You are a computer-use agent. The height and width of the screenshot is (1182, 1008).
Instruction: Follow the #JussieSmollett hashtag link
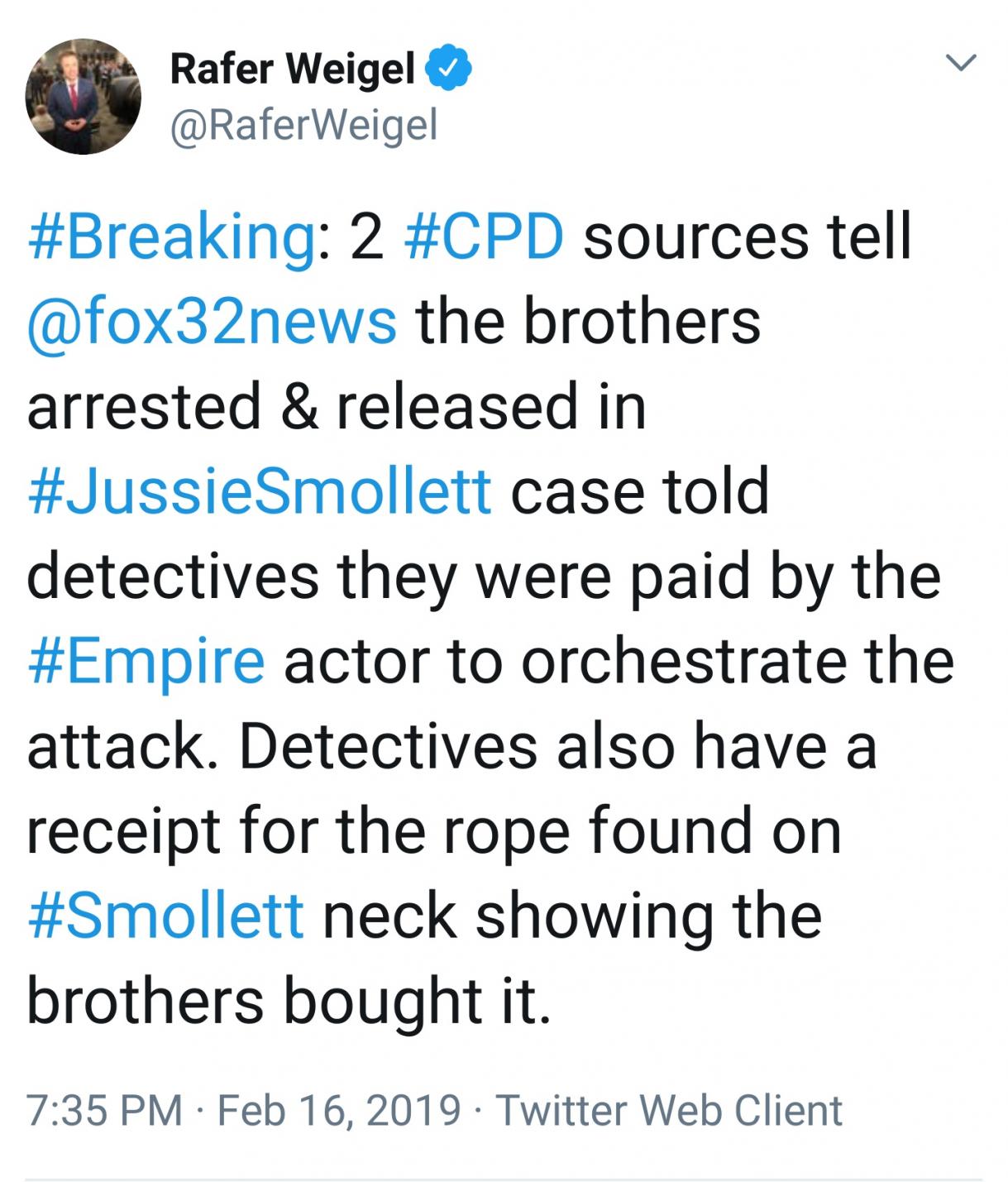pos(260,492)
